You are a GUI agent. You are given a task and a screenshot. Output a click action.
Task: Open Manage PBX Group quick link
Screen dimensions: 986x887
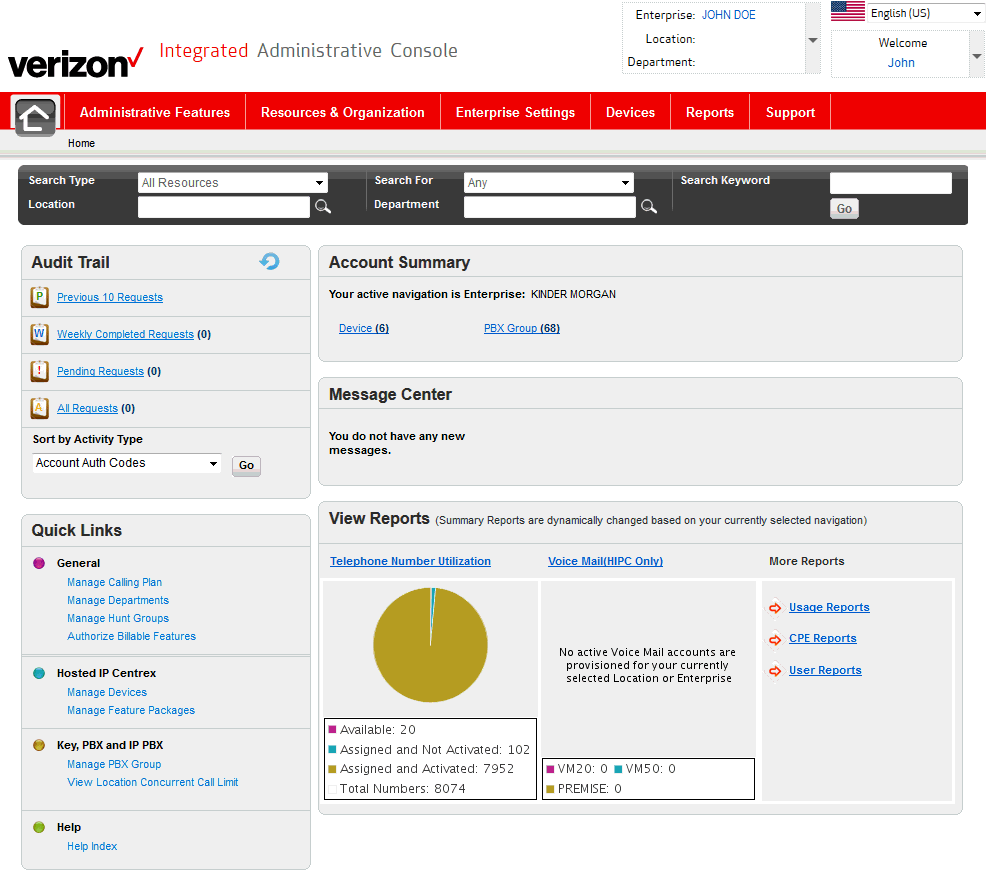[x=114, y=764]
